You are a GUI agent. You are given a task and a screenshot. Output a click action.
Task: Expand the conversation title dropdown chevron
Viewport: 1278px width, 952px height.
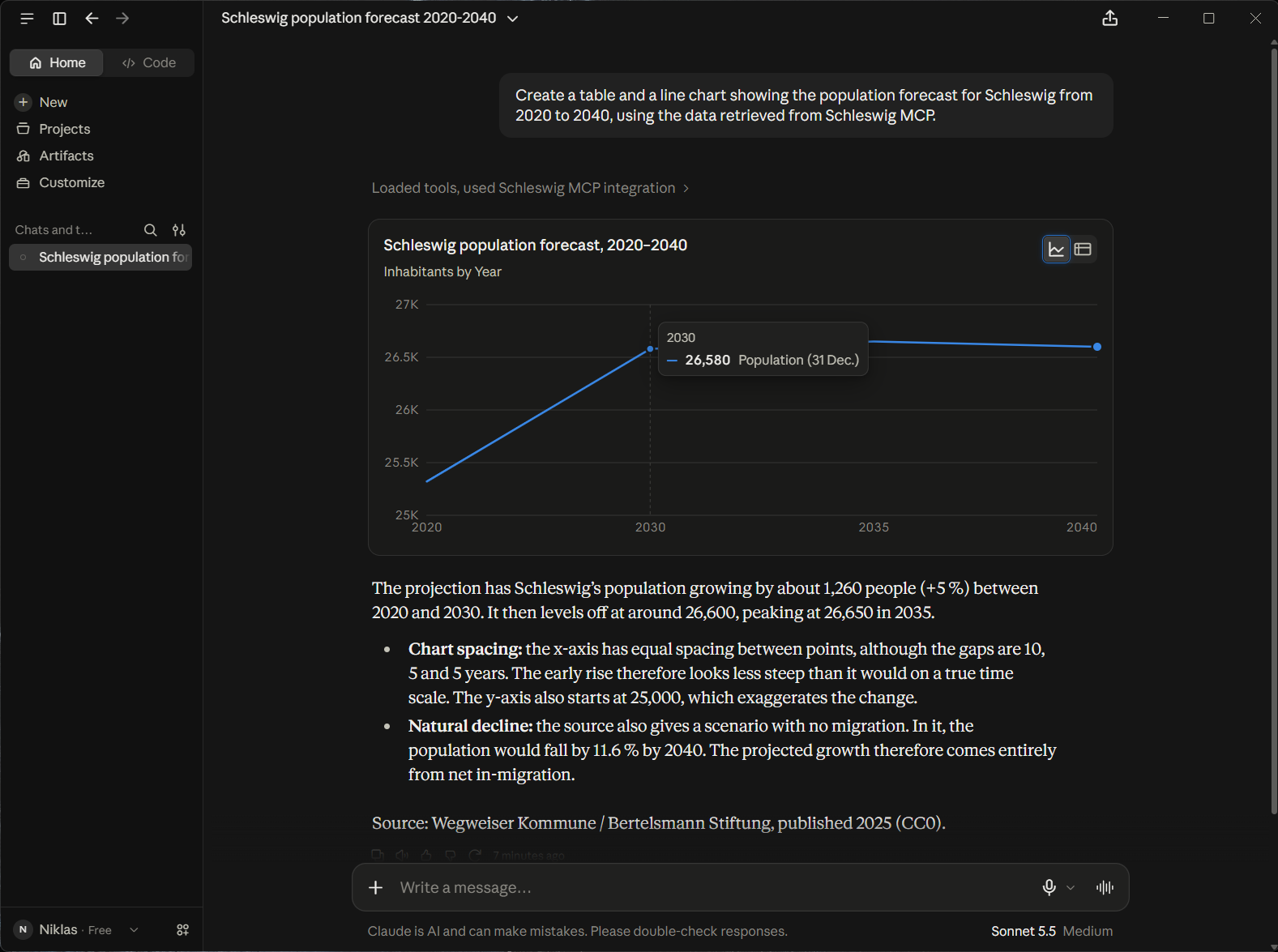(x=512, y=19)
